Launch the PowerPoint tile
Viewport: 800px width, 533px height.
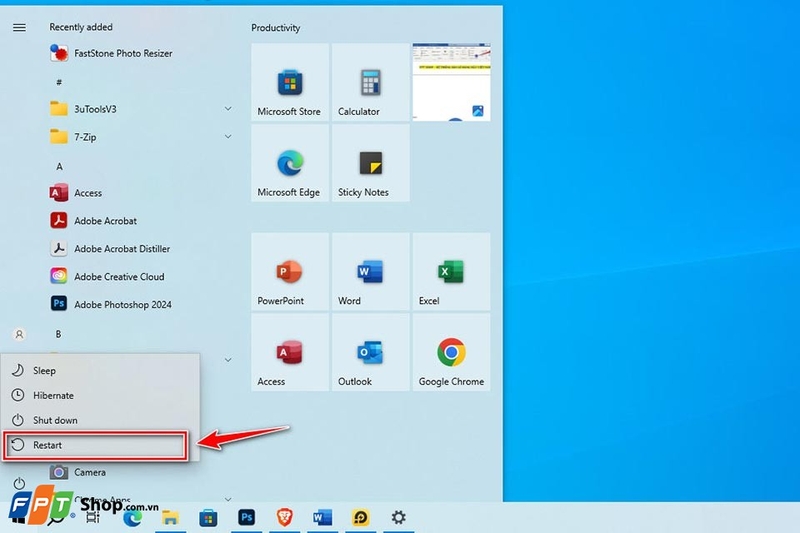(x=290, y=272)
